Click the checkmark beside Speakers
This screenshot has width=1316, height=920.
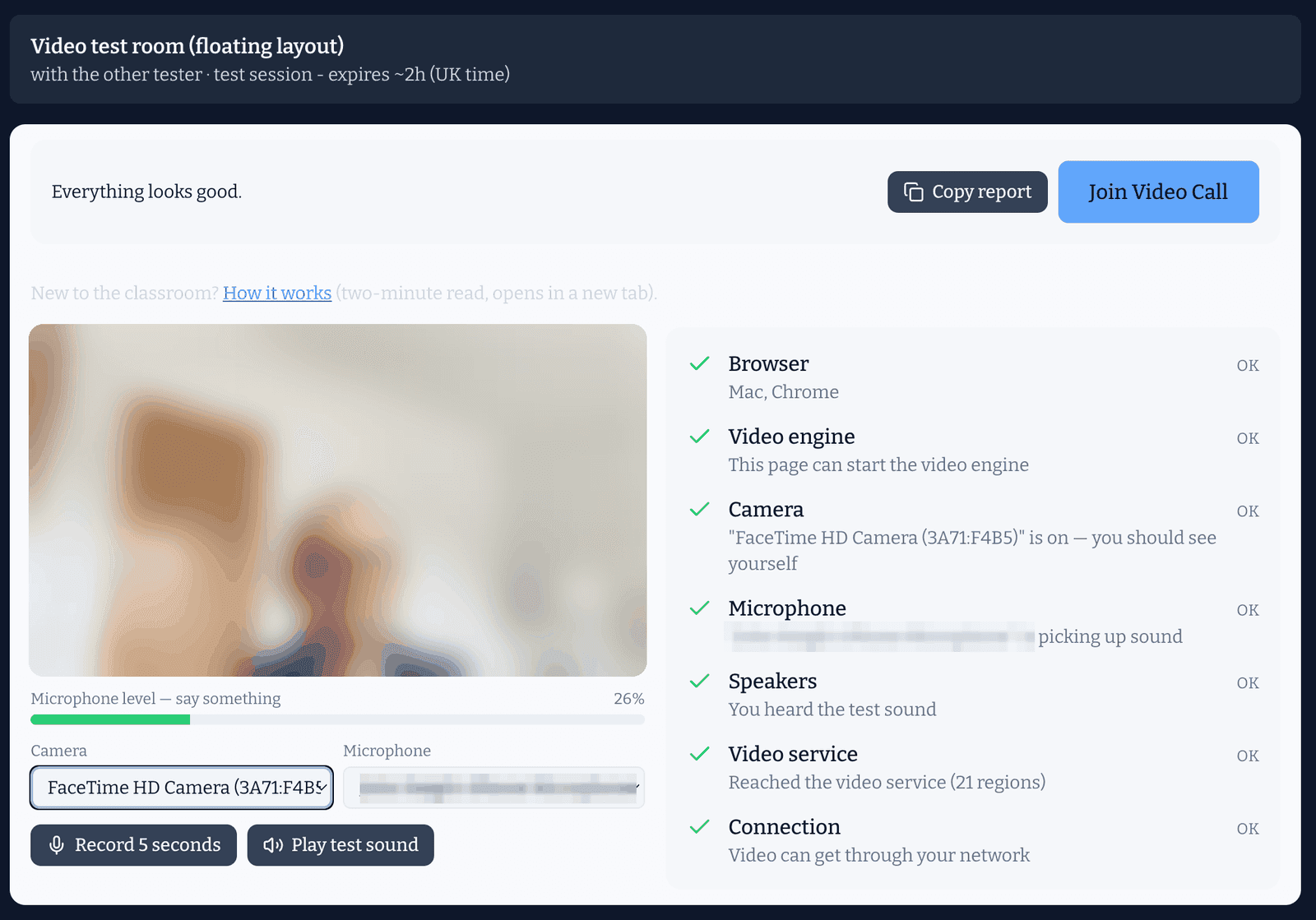coord(700,682)
